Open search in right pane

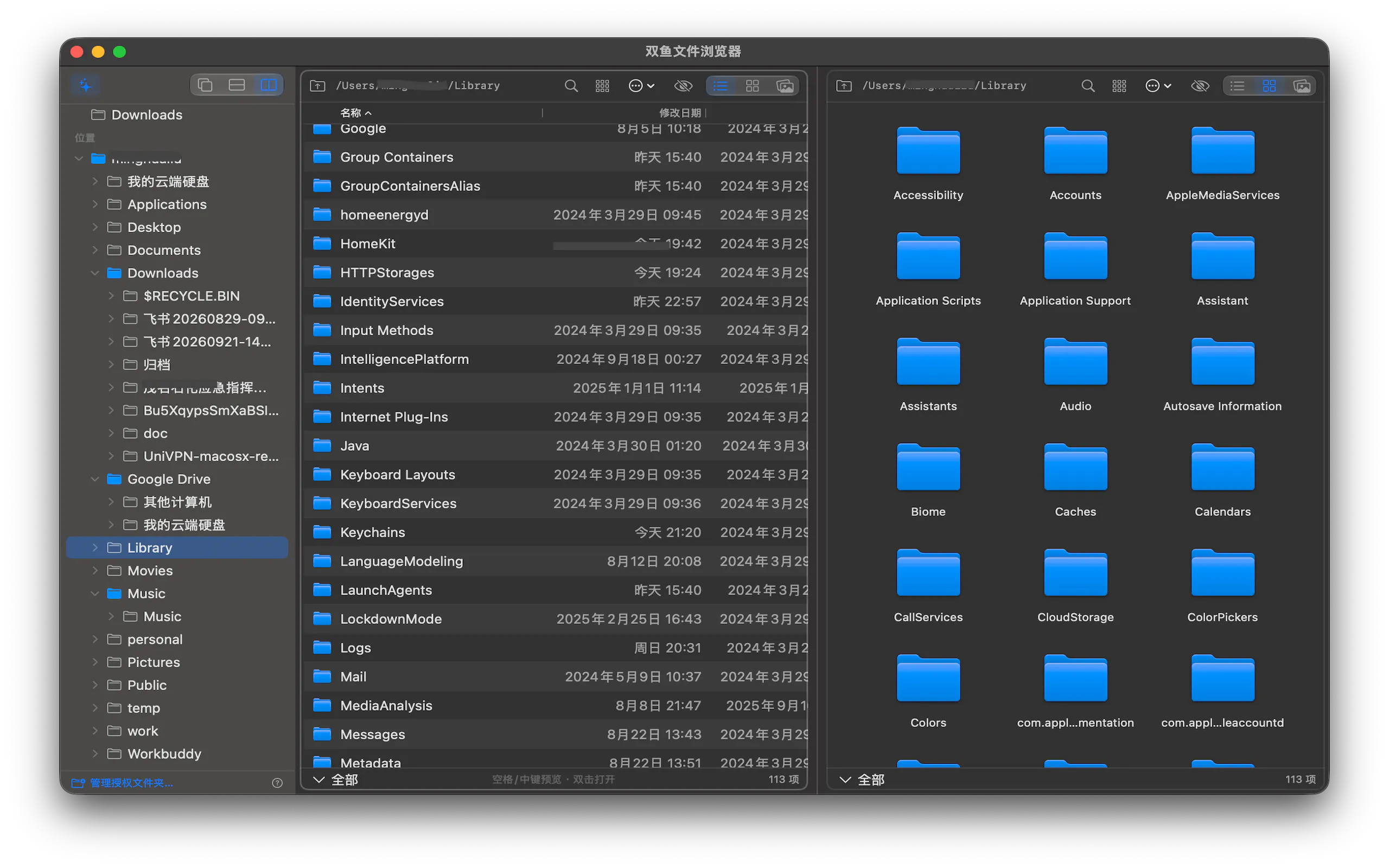pos(1088,86)
